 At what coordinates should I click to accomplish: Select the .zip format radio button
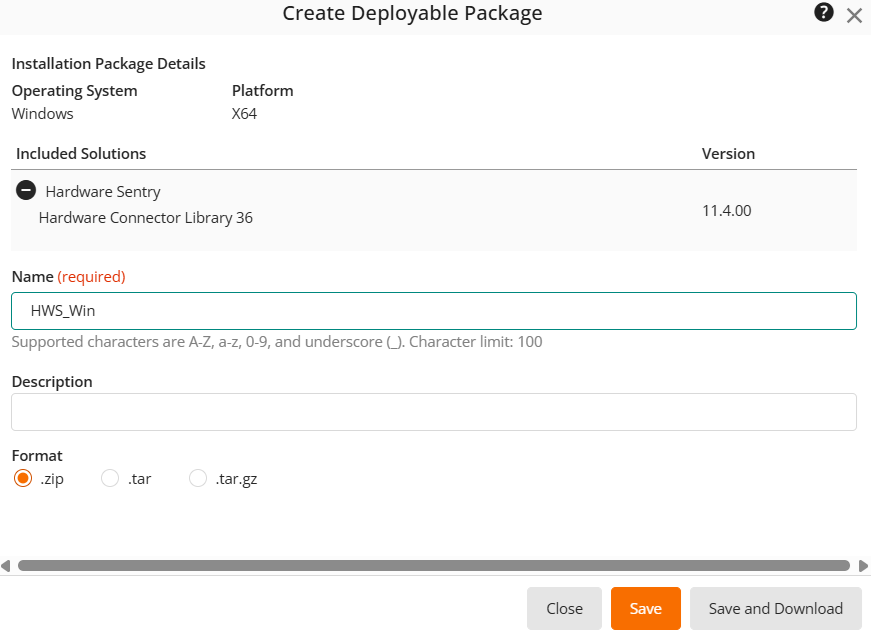[23, 479]
